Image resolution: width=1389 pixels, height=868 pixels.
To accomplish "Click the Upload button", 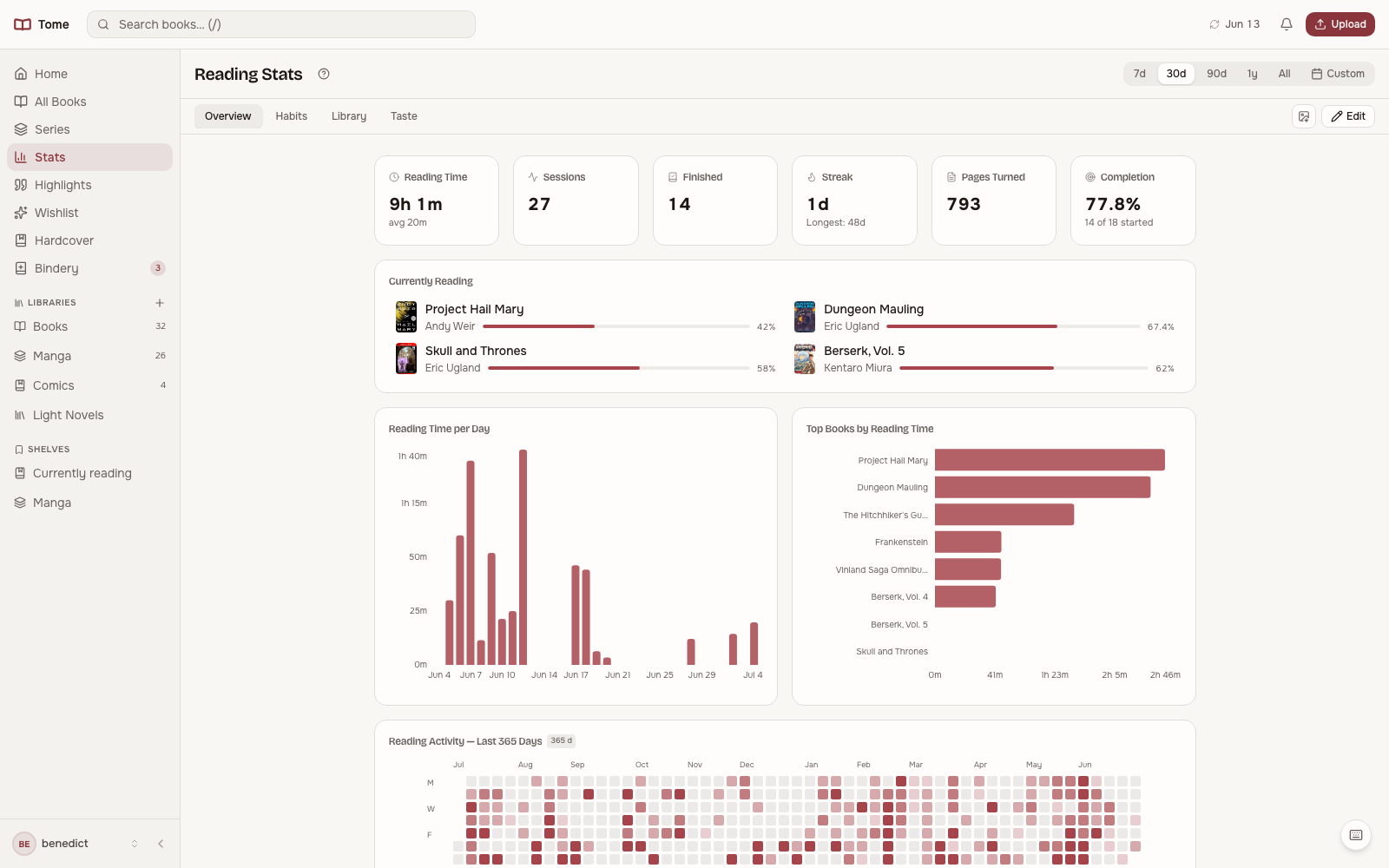I will coord(1340,24).
